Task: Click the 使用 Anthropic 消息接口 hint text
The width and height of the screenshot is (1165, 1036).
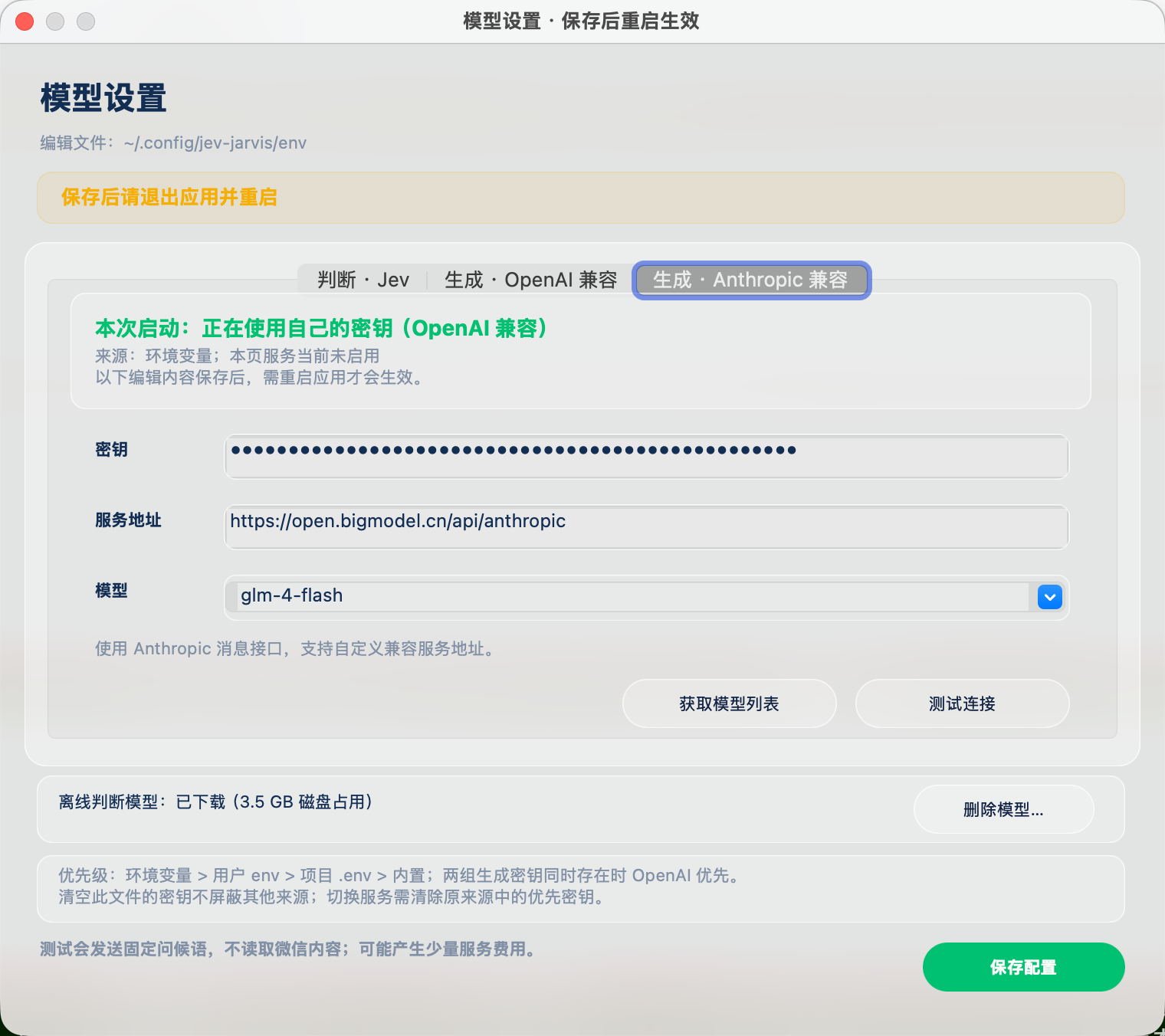Action: tap(296, 649)
